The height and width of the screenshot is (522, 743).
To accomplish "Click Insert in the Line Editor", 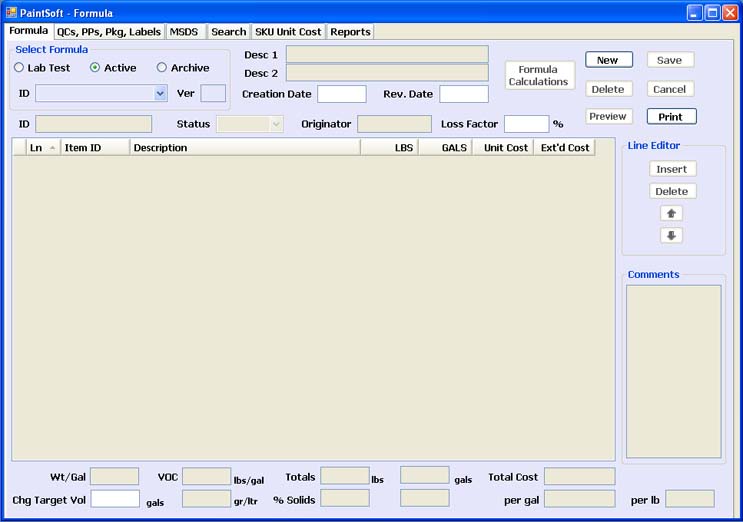I will pos(672,169).
